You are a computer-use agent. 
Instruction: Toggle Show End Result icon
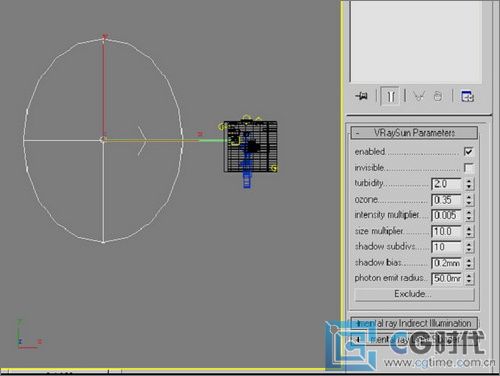[x=390, y=96]
